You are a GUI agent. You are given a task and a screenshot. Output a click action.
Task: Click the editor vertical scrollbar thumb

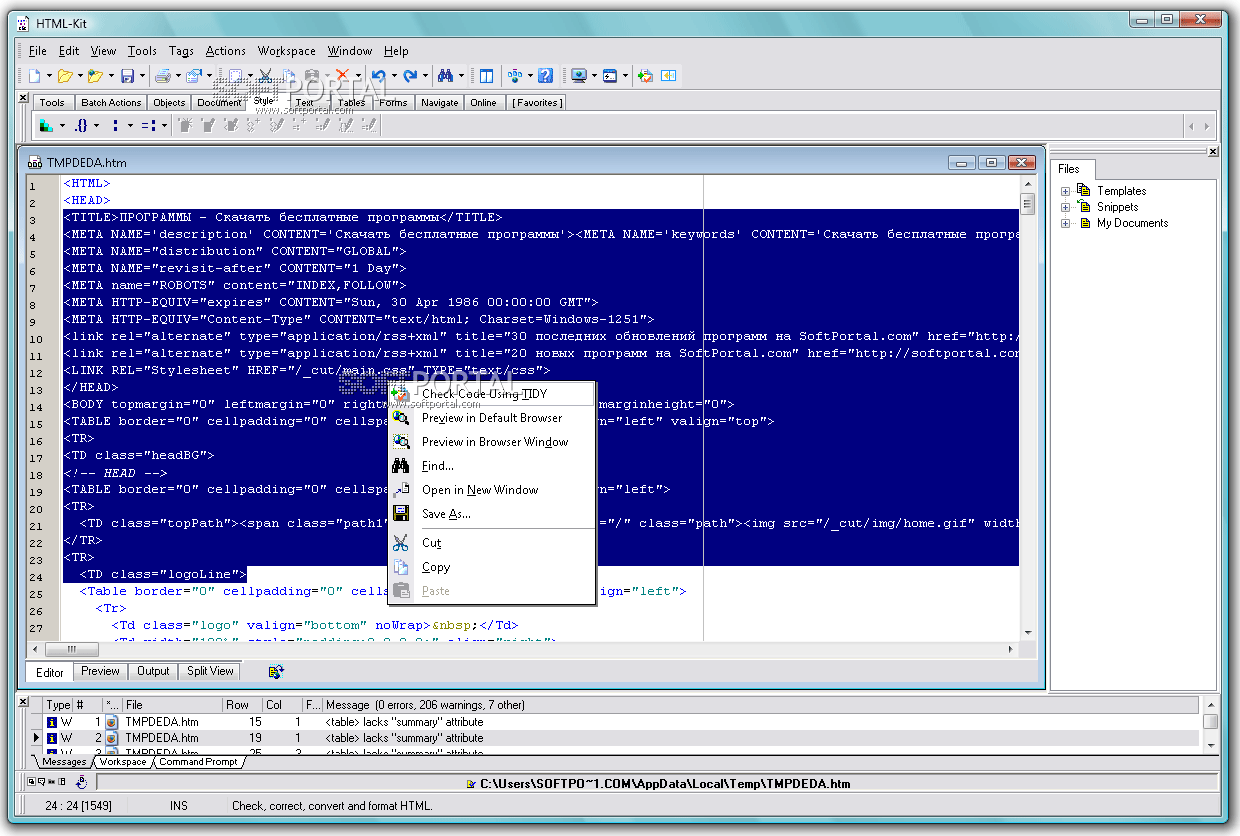pyautogui.click(x=1027, y=204)
